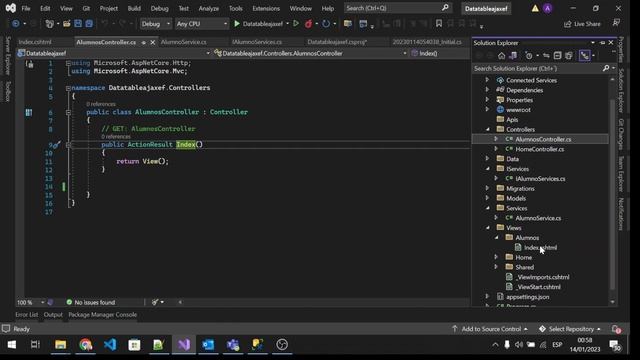Expand the Migrations folder
Screen dimensions: 640x360
point(487,188)
